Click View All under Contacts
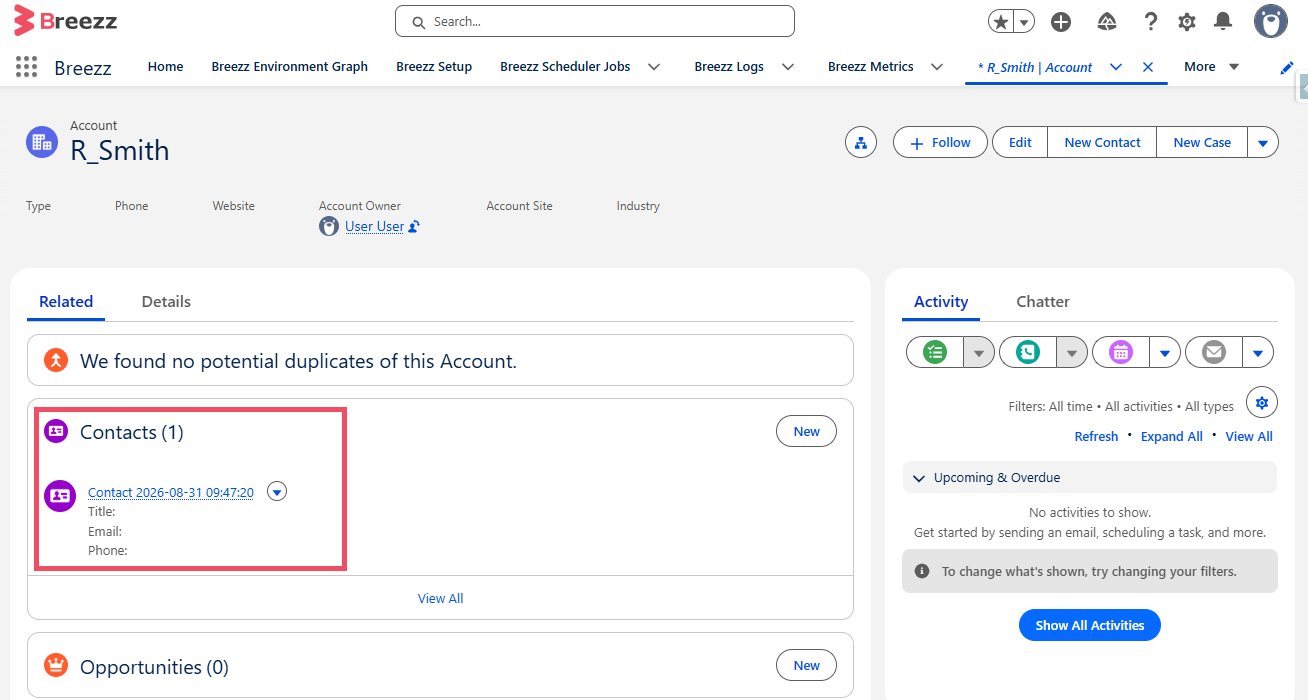The width and height of the screenshot is (1308, 700). pyautogui.click(x=440, y=598)
